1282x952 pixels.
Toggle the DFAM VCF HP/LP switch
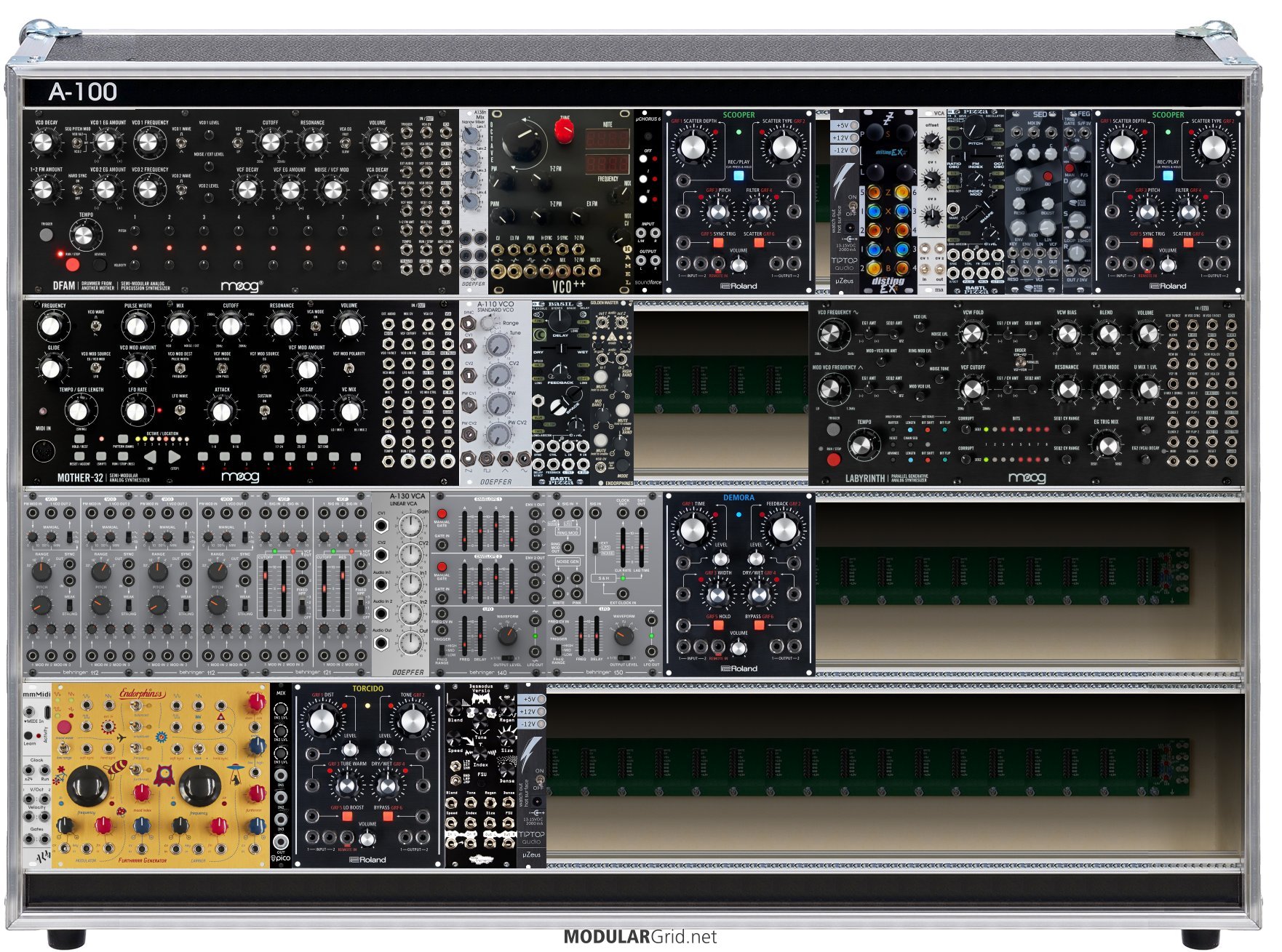coord(238,143)
